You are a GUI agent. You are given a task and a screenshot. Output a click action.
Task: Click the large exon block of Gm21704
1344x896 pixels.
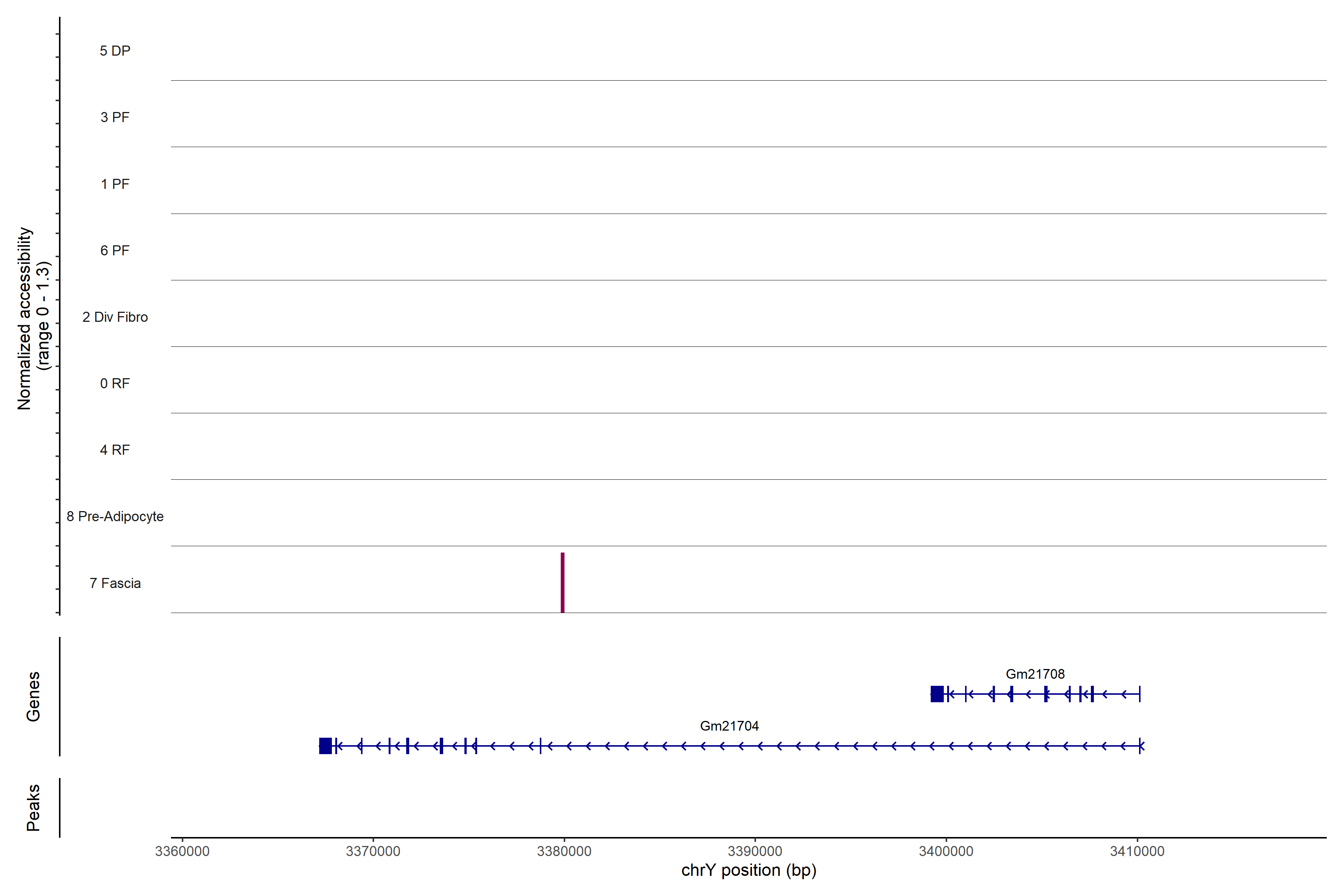point(325,746)
